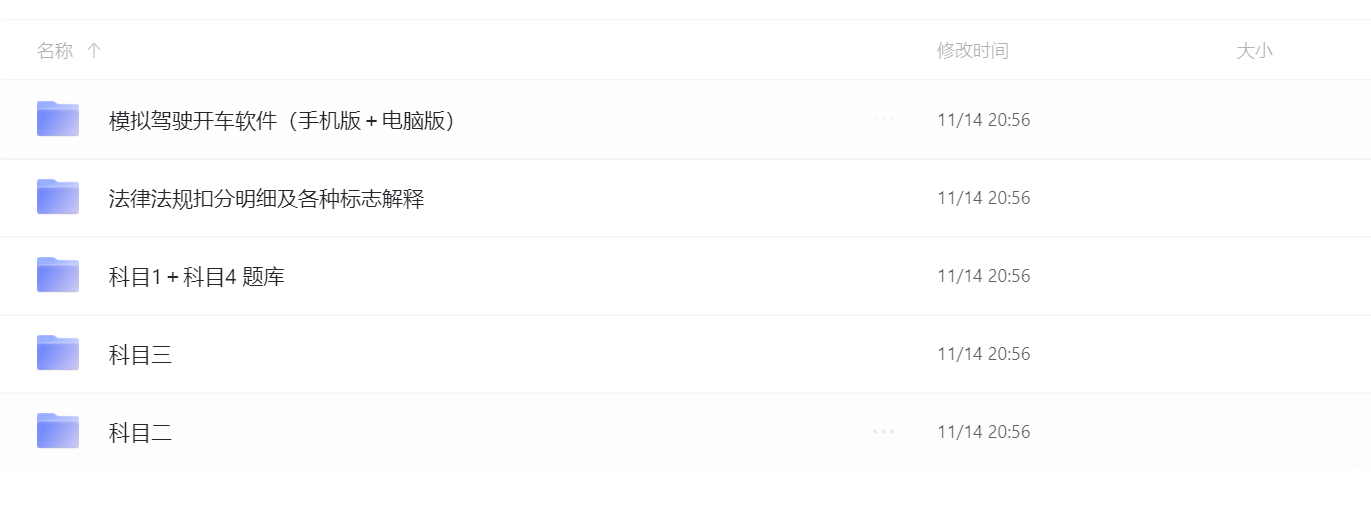Click modified time of 科目1+科目4 题库 row
The image size is (1371, 508).
click(x=983, y=276)
